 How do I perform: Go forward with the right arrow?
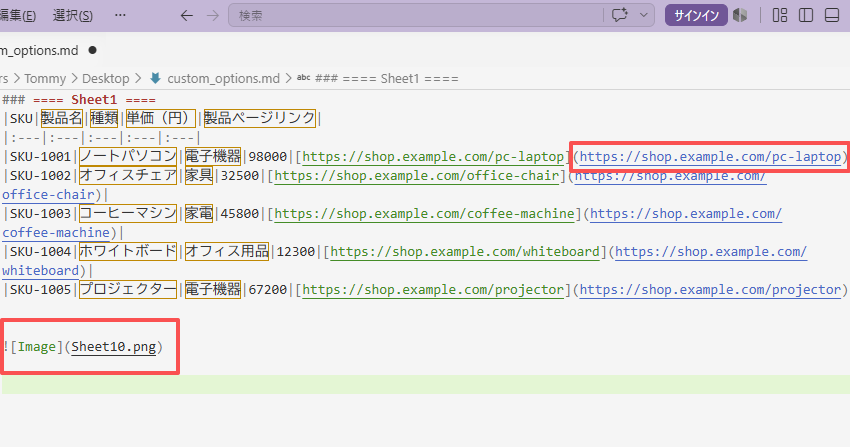click(213, 16)
